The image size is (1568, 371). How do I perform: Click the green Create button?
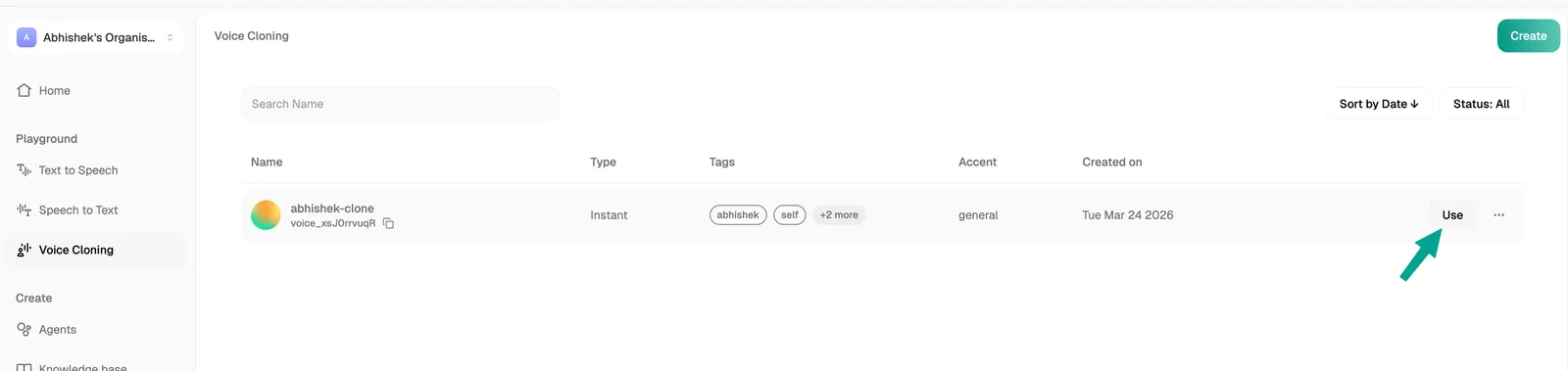(x=1528, y=36)
